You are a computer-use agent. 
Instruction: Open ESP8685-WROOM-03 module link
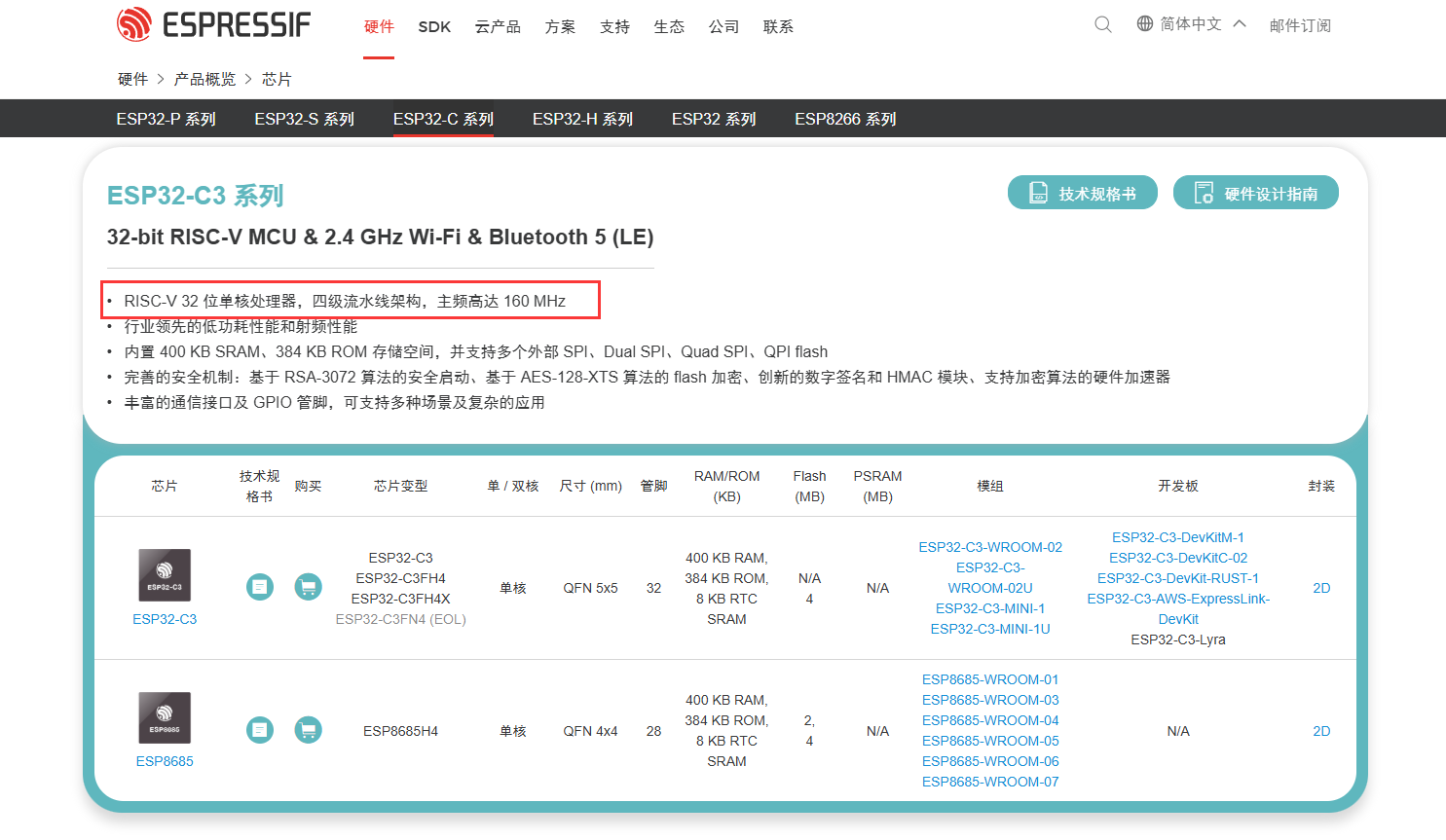coord(990,700)
